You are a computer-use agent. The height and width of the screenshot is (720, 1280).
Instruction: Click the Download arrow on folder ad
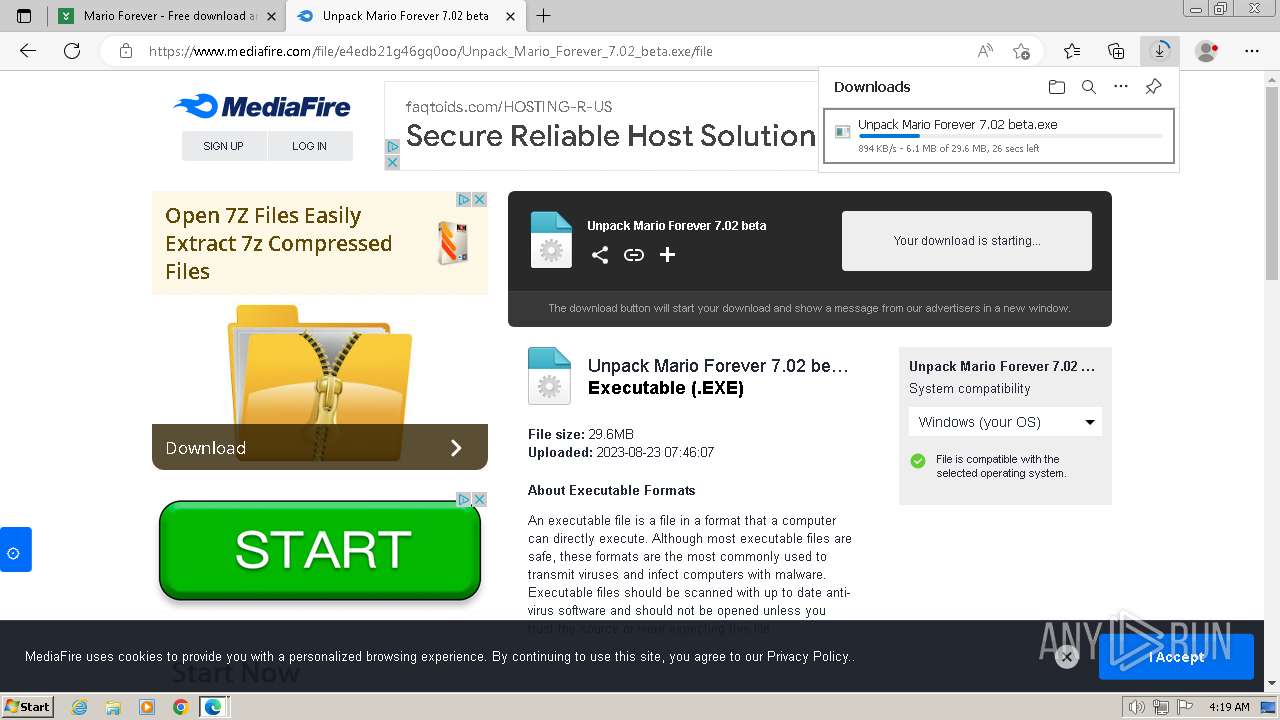click(x=456, y=448)
